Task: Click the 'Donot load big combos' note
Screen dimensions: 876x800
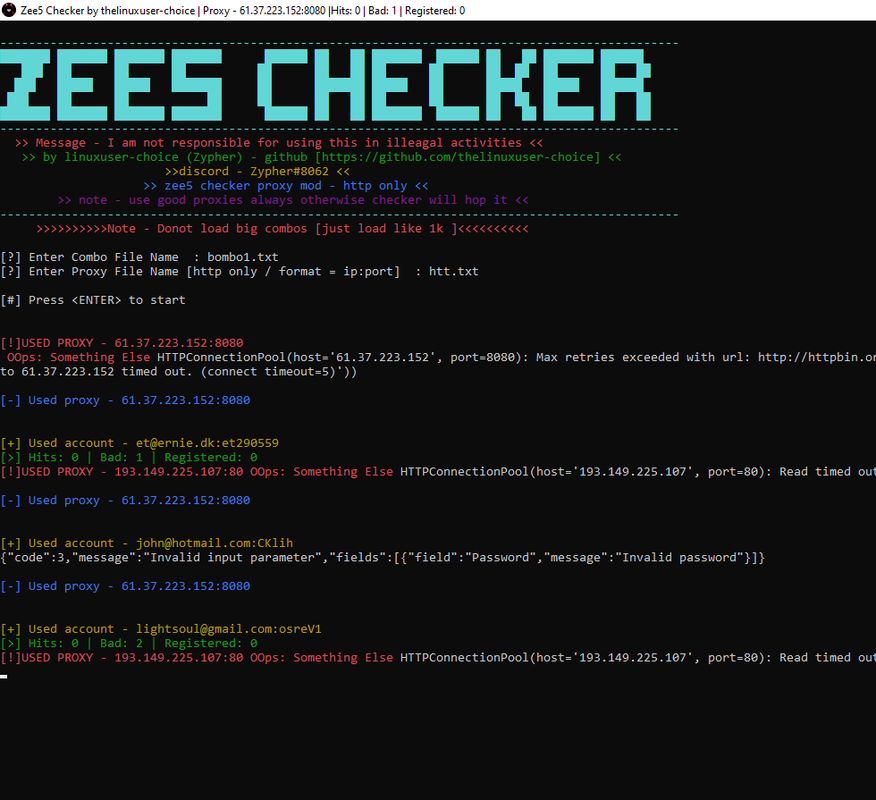Action: point(282,229)
